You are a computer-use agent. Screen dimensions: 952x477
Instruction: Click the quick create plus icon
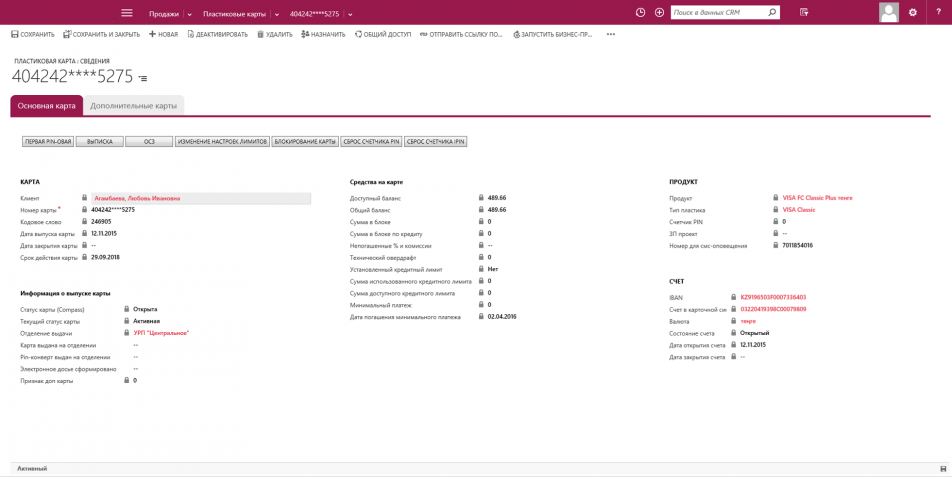(659, 13)
